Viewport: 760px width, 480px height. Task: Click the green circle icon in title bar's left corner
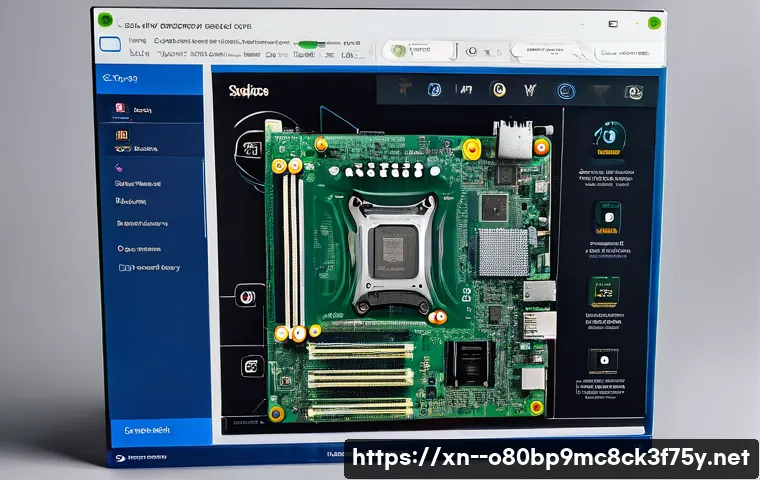[x=105, y=19]
